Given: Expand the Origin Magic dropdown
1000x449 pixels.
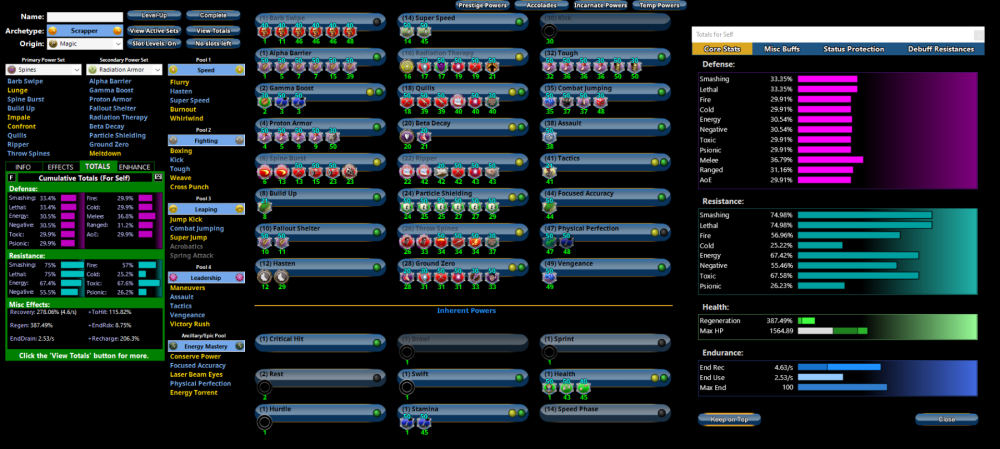Looking at the screenshot, I should tap(84, 44).
